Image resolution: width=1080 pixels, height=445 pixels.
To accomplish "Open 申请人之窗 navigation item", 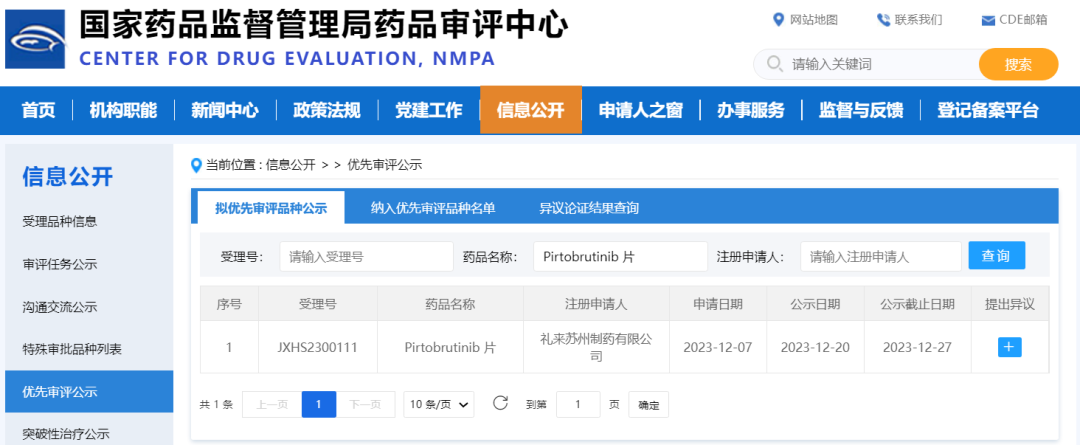I will click(641, 110).
